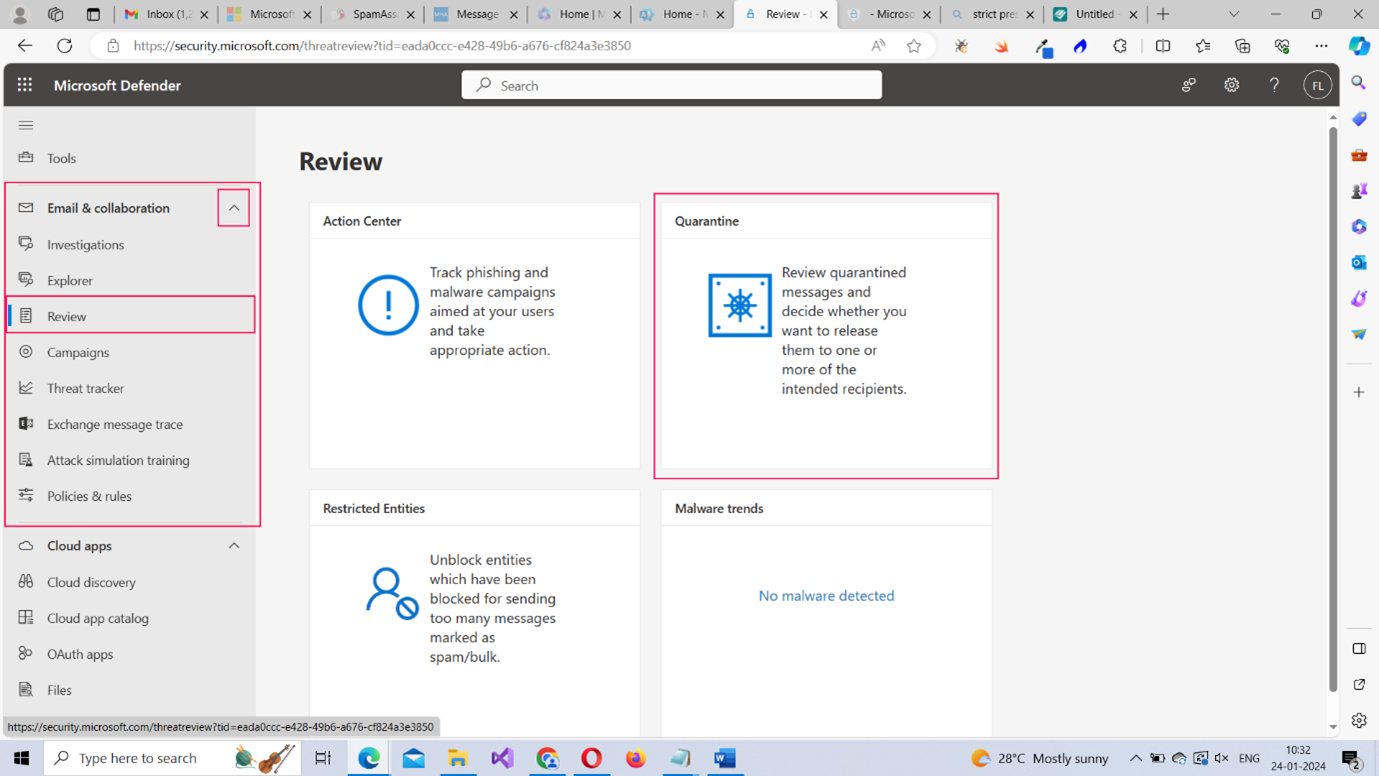Open Policies & rules page

tap(89, 496)
